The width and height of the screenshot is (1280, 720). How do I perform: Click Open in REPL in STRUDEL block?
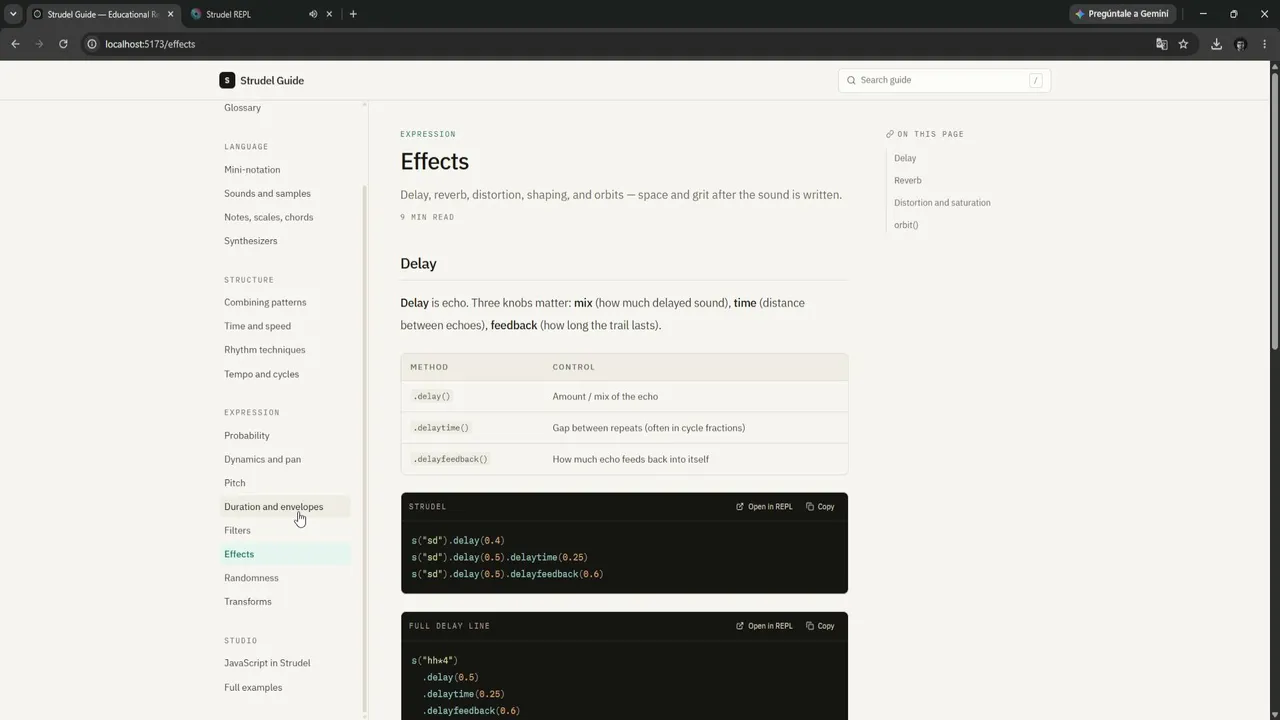click(x=764, y=506)
